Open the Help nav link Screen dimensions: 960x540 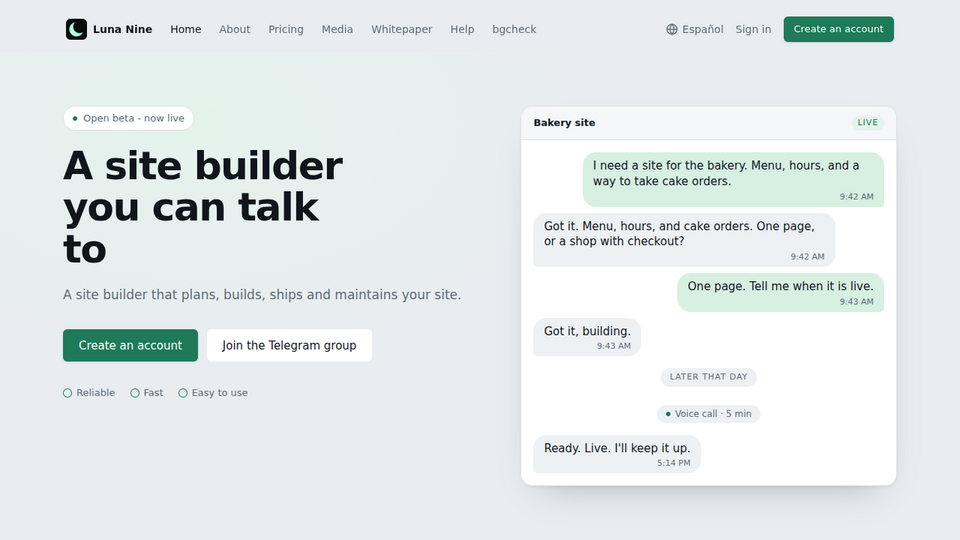coord(462,29)
